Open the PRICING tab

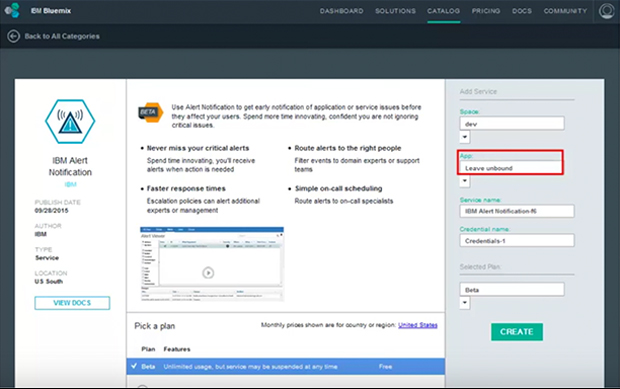coord(486,11)
